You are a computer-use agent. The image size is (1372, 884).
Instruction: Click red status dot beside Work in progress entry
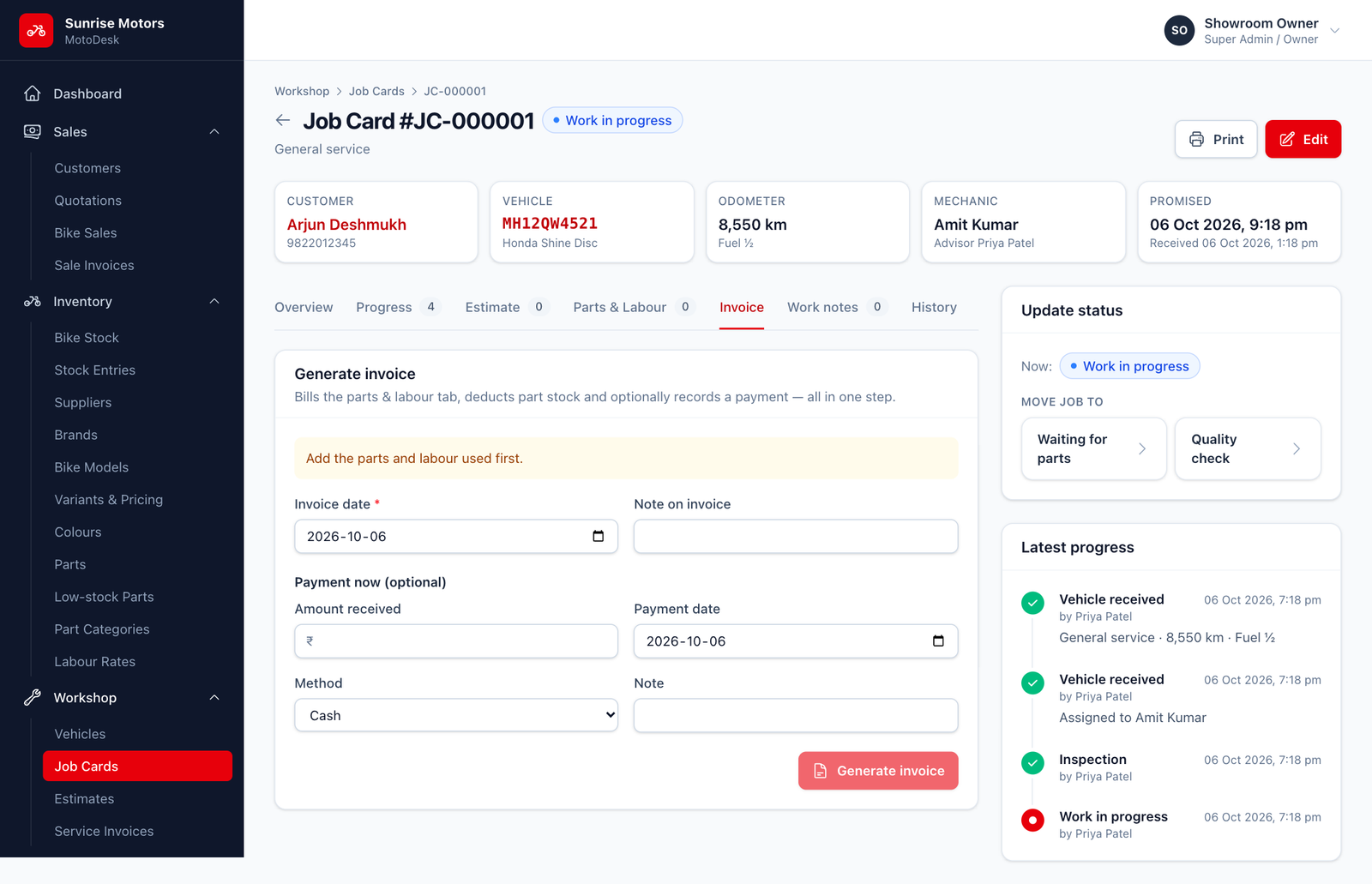click(x=1032, y=820)
